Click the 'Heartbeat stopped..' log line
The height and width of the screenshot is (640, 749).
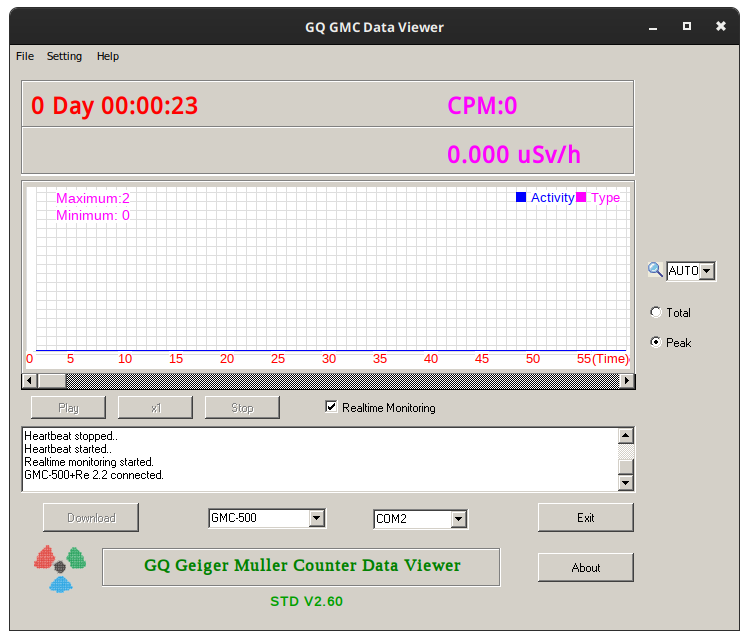pyautogui.click(x=71, y=436)
